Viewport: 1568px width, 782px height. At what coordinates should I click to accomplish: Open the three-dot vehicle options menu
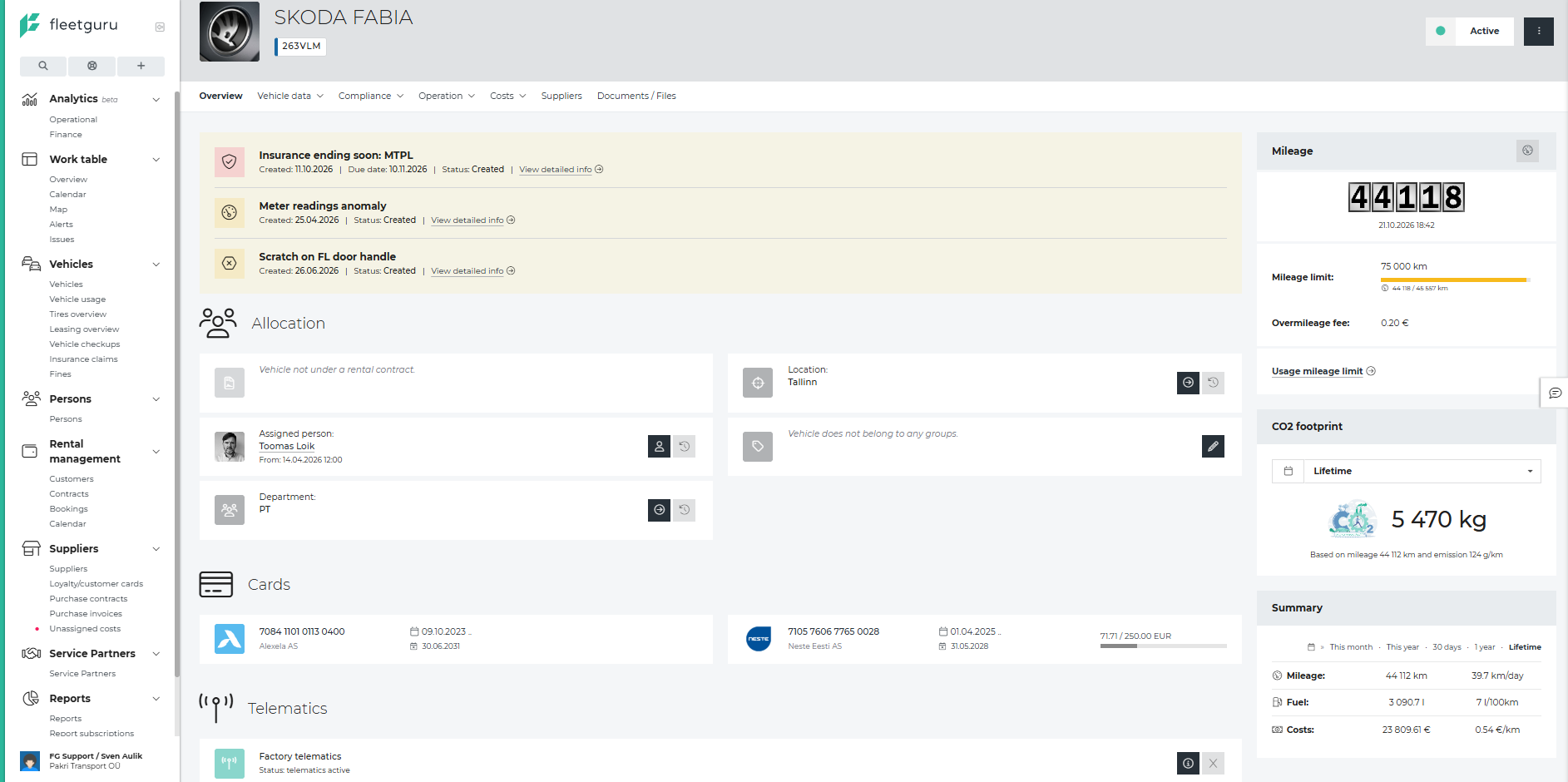point(1538,31)
